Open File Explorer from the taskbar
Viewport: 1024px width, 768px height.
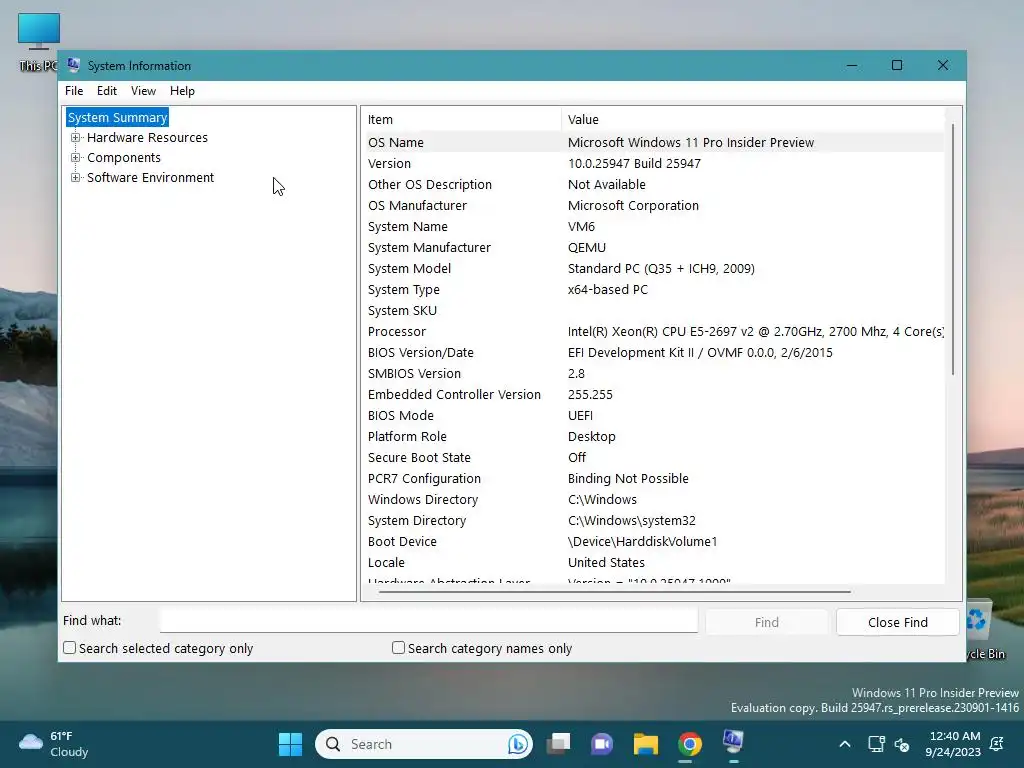(645, 744)
